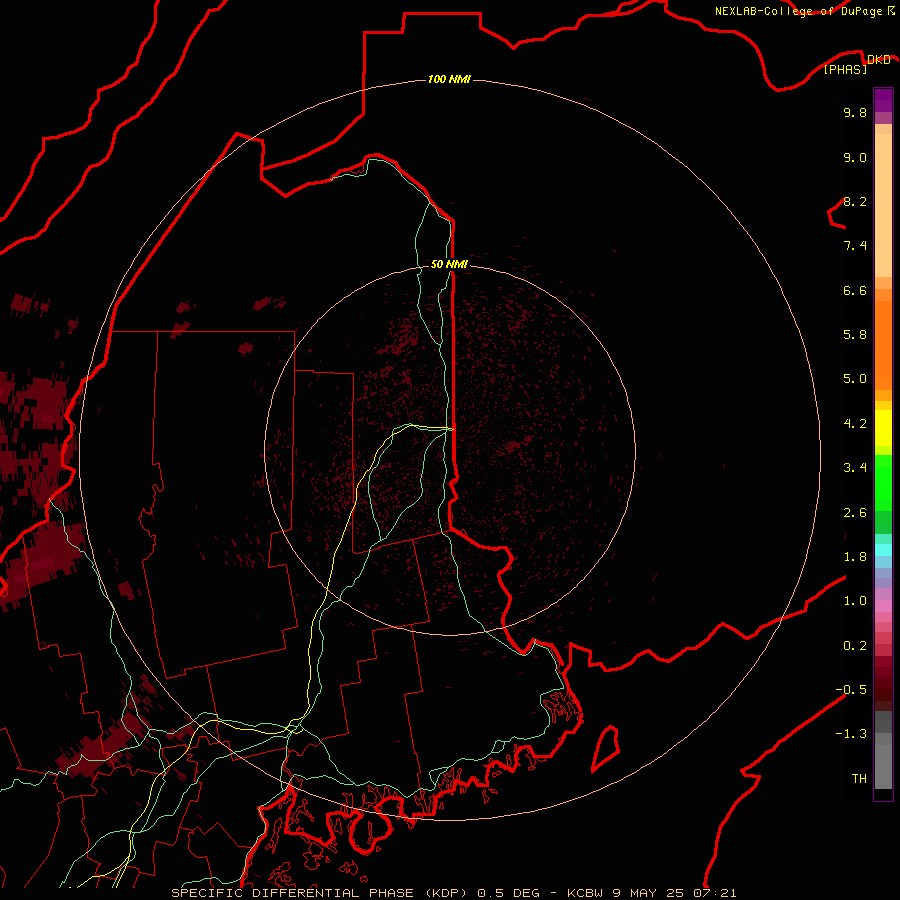
Task: Click the DKD PHAS units label
Action: [x=856, y=64]
